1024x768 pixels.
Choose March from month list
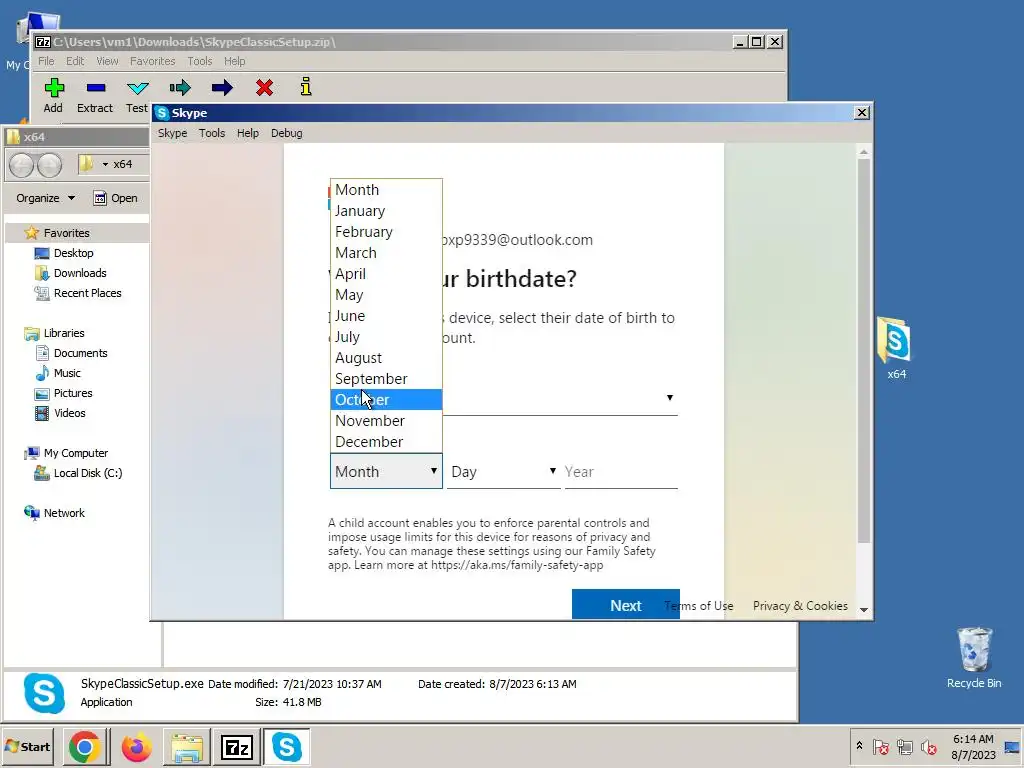pos(386,253)
